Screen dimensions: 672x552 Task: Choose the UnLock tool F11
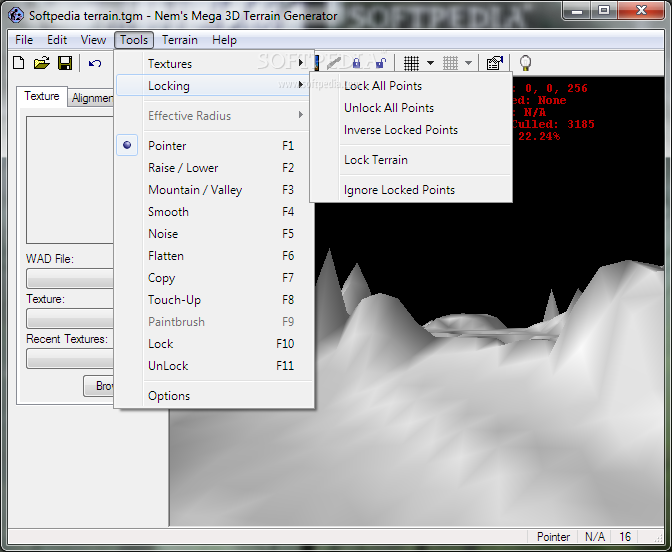[x=215, y=366]
